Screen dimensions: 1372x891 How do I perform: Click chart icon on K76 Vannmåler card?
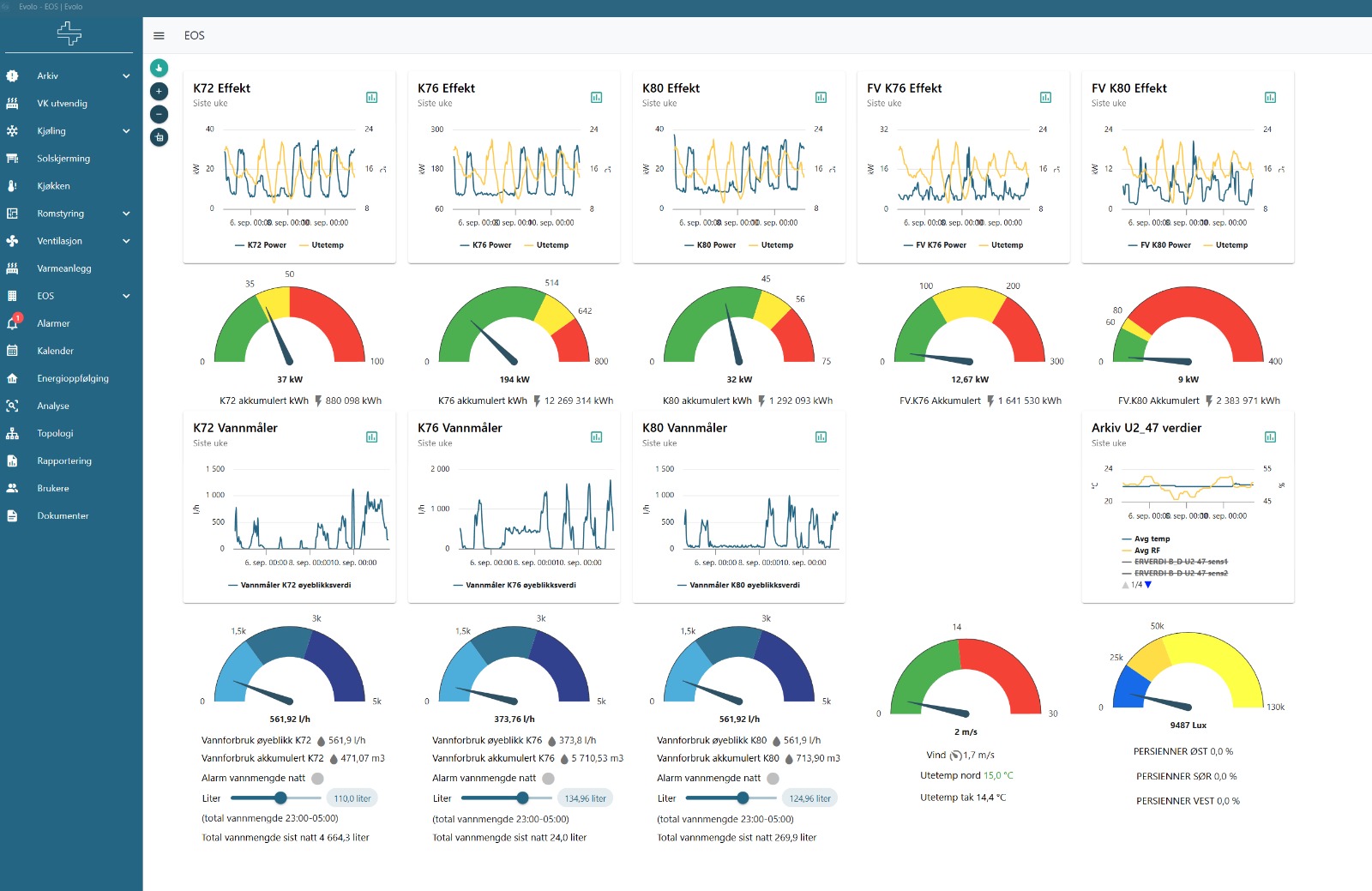596,437
